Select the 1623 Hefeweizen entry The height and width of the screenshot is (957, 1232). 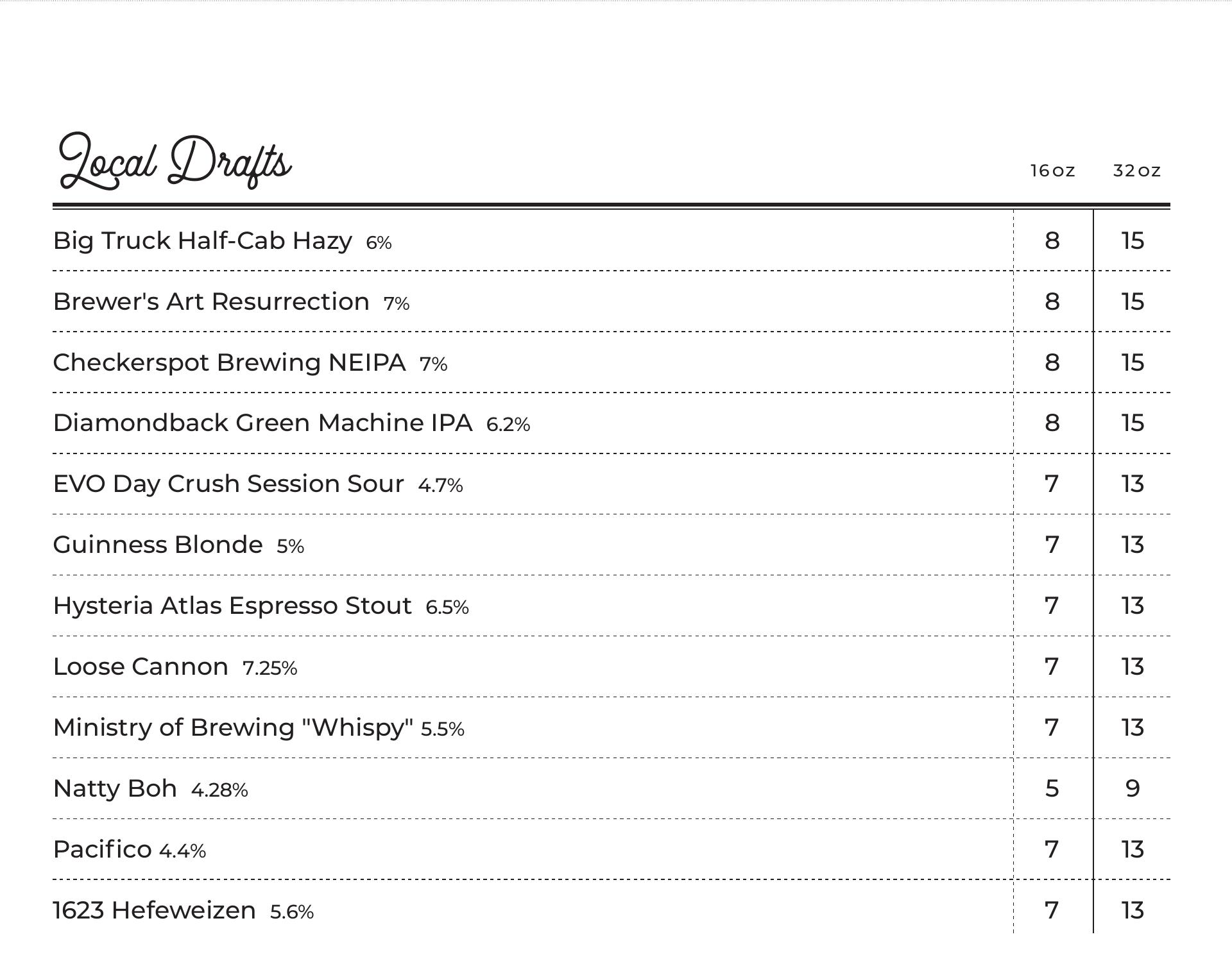154,911
